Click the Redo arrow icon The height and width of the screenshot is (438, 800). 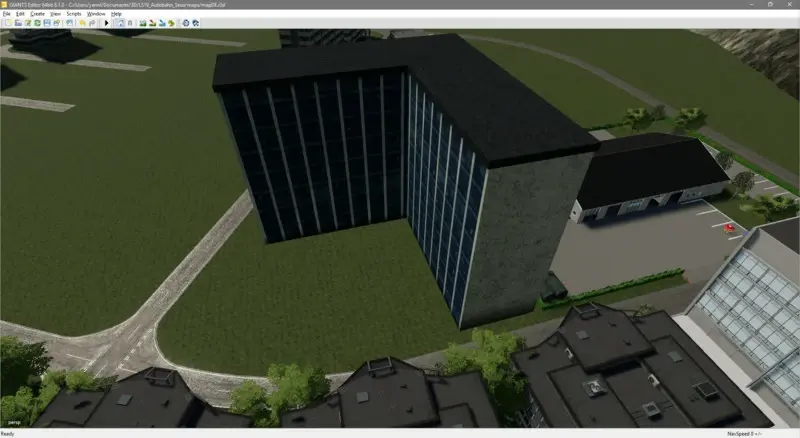[92, 23]
